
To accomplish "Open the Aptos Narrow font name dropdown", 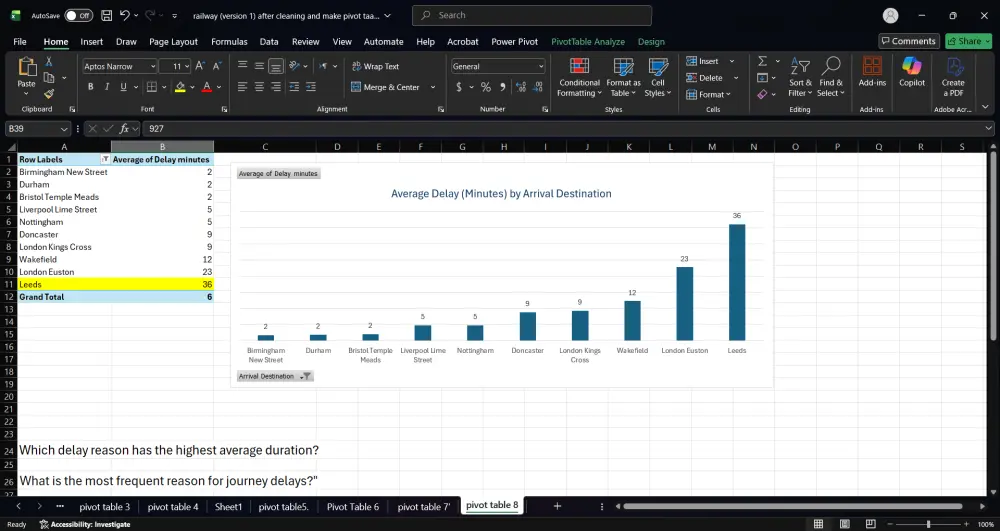I will 152,66.
